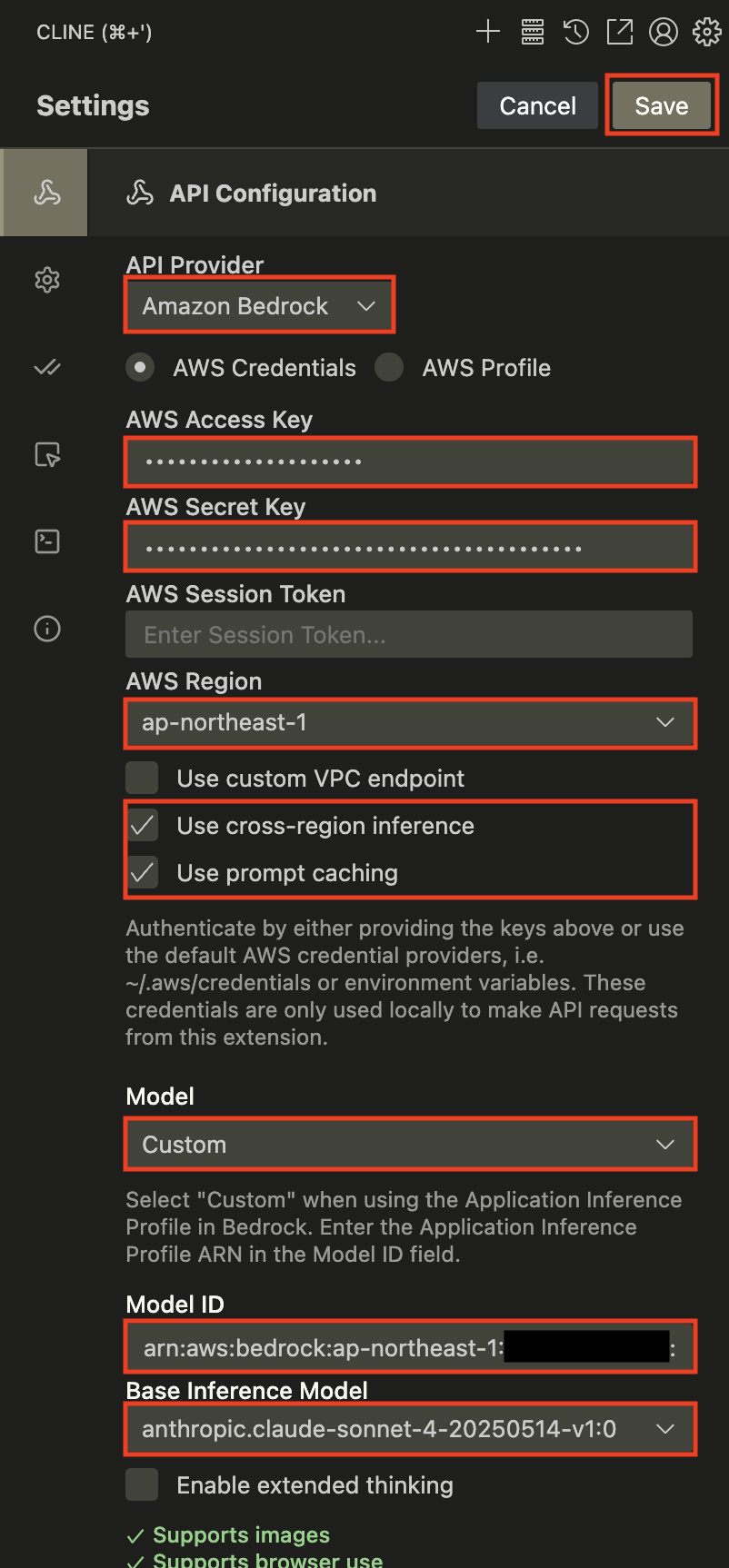Cancel the settings changes
Viewport: 729px width, 1568px height.
(537, 104)
